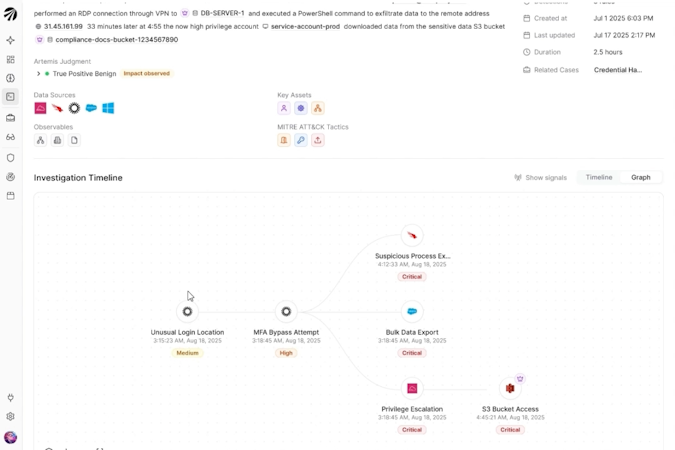675x450 pixels.
Task: Select the CrowdStrike falcon data source icon
Action: 57,108
